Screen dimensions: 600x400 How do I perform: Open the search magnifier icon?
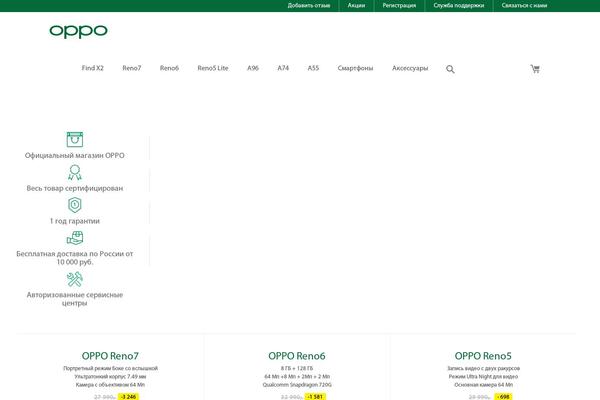[x=450, y=69]
